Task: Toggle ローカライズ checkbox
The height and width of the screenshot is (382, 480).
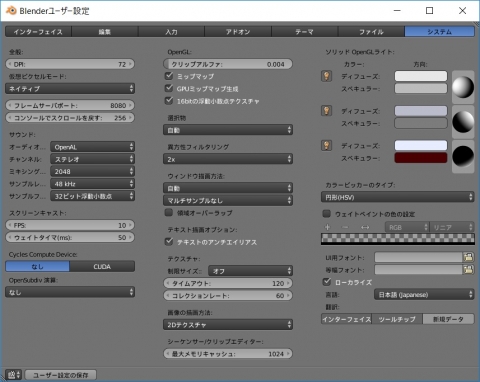Action: (x=327, y=282)
